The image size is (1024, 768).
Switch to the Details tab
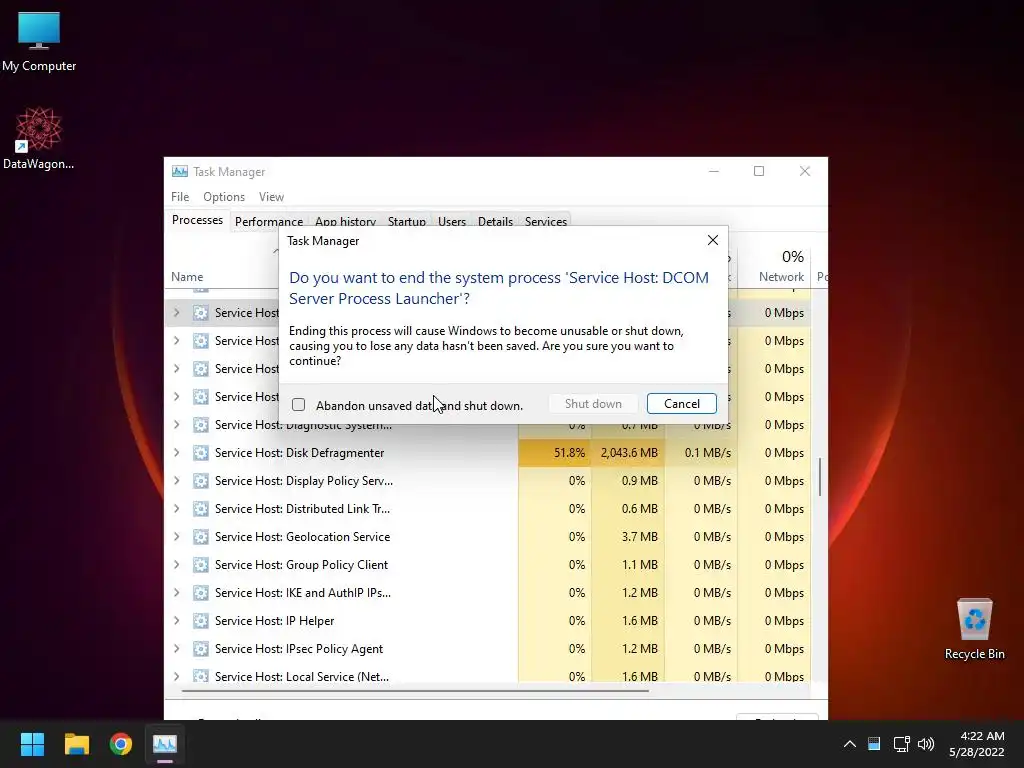495,221
